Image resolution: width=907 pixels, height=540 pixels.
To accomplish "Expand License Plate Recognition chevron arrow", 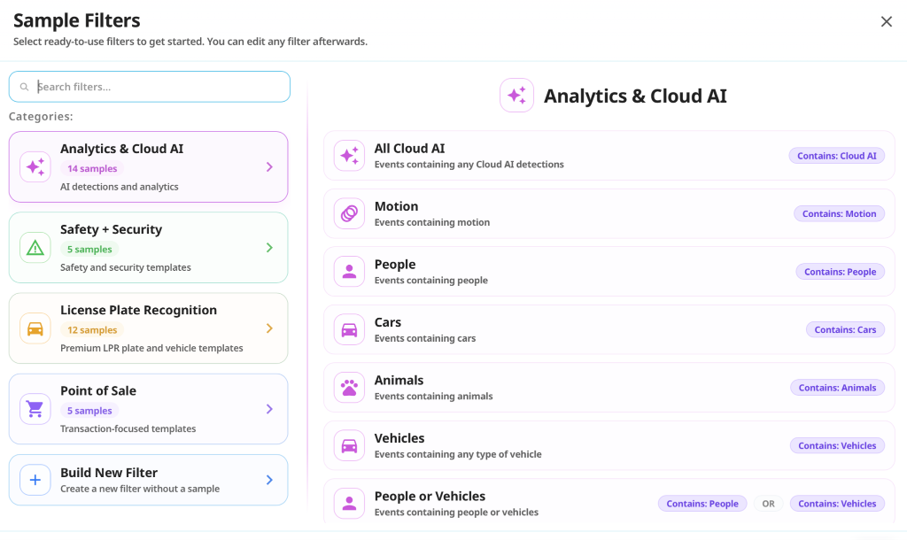I will pyautogui.click(x=270, y=328).
